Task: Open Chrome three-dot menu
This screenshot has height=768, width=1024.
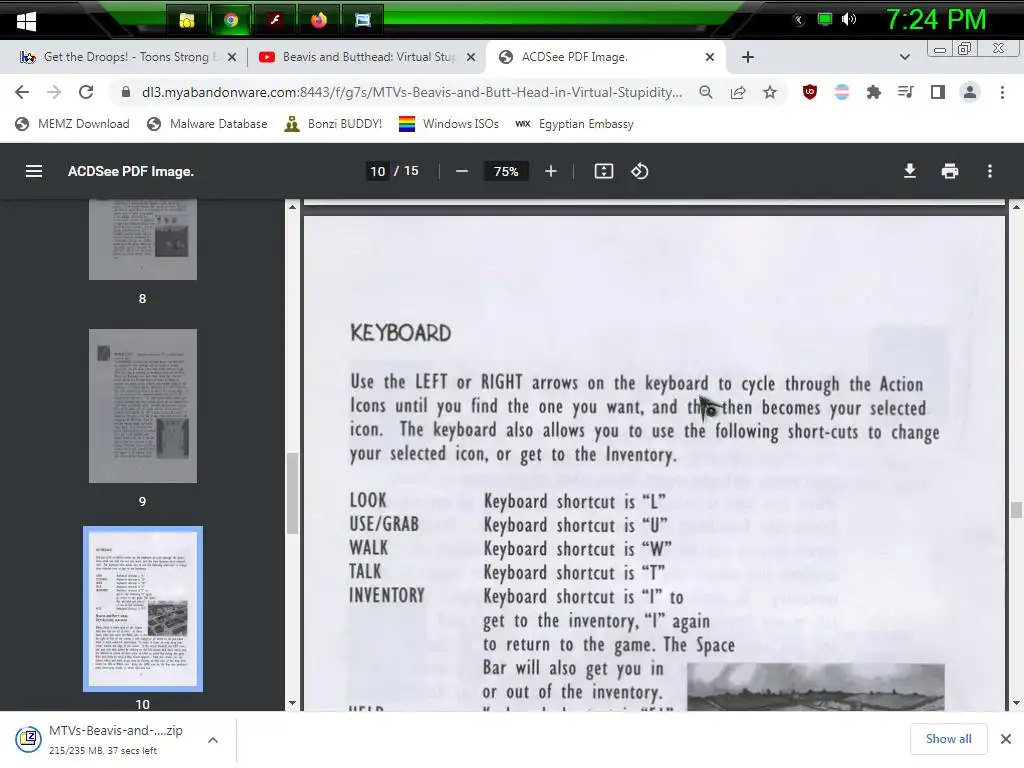Action: 1002,92
